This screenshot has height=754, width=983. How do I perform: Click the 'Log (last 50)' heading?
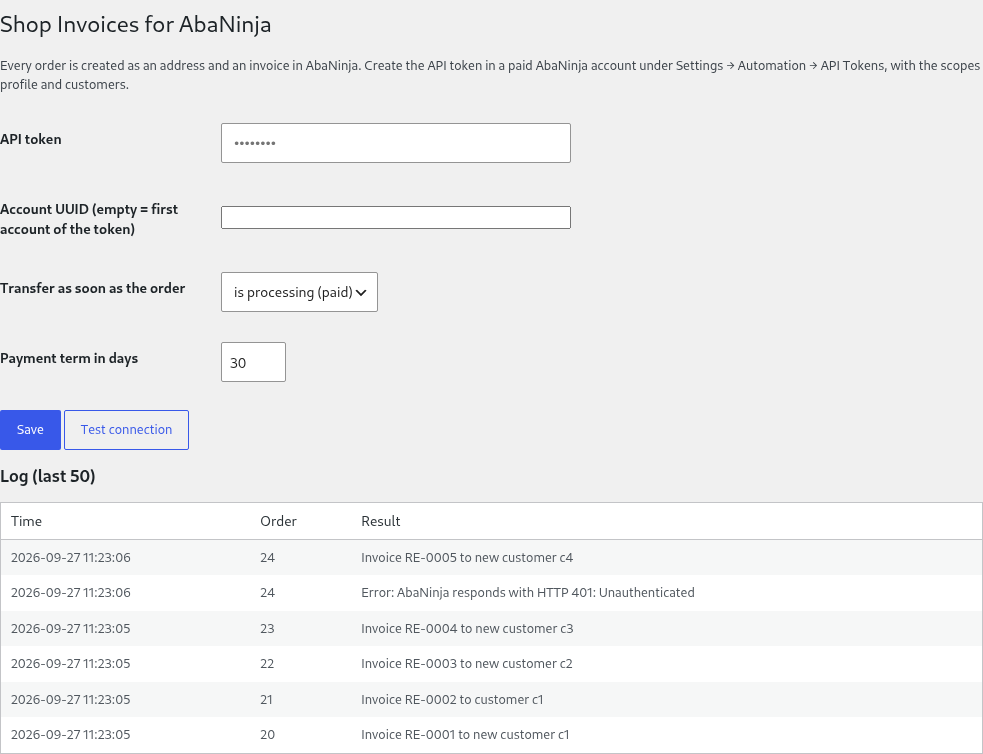tap(48, 476)
